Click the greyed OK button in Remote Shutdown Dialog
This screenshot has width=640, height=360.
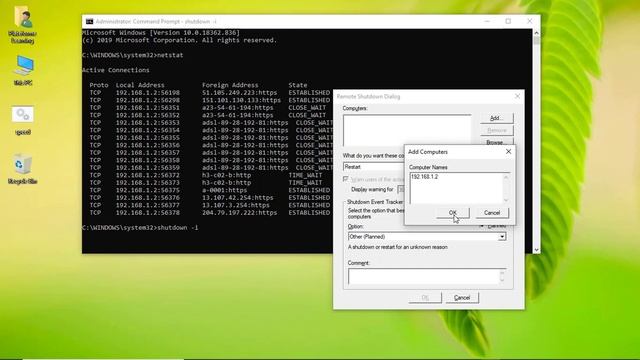pyautogui.click(x=425, y=298)
